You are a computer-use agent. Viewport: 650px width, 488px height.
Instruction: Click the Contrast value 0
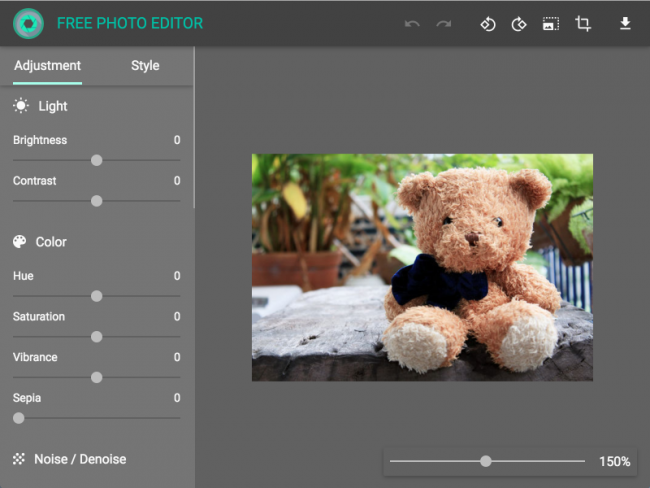coord(177,181)
